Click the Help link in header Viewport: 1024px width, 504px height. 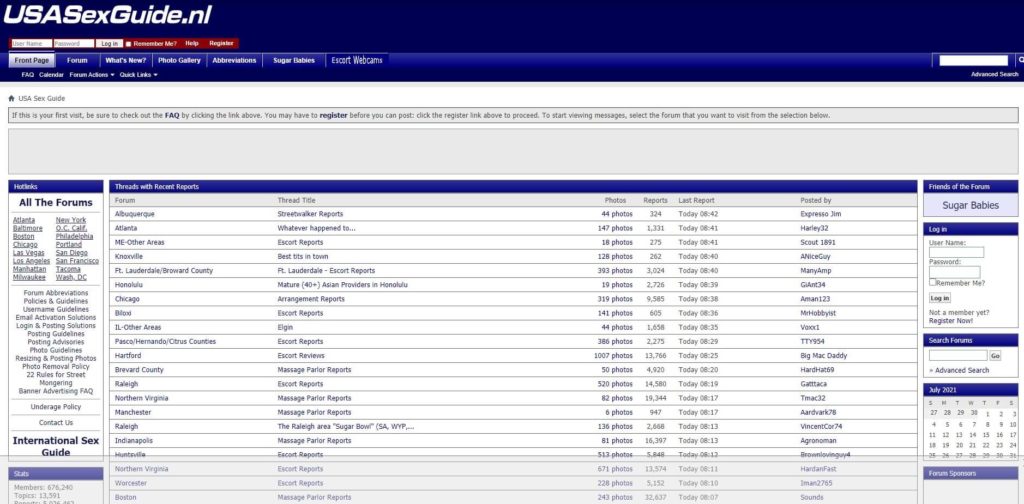coord(192,44)
